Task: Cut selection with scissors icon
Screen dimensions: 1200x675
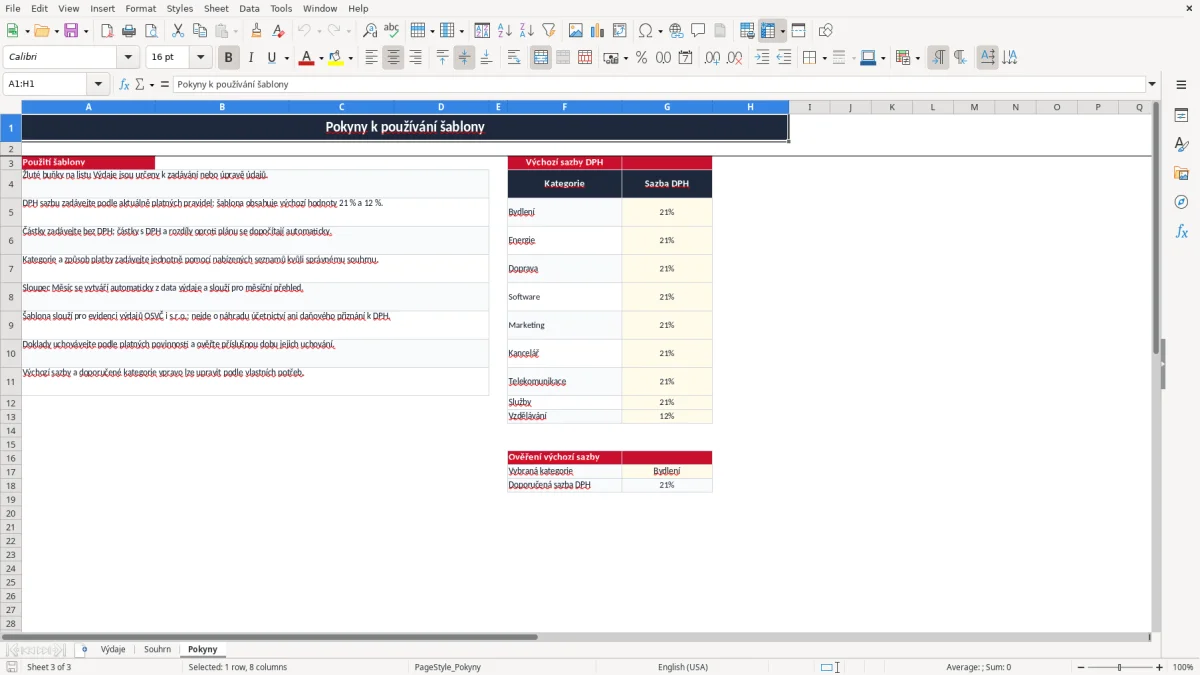Action: (178, 31)
